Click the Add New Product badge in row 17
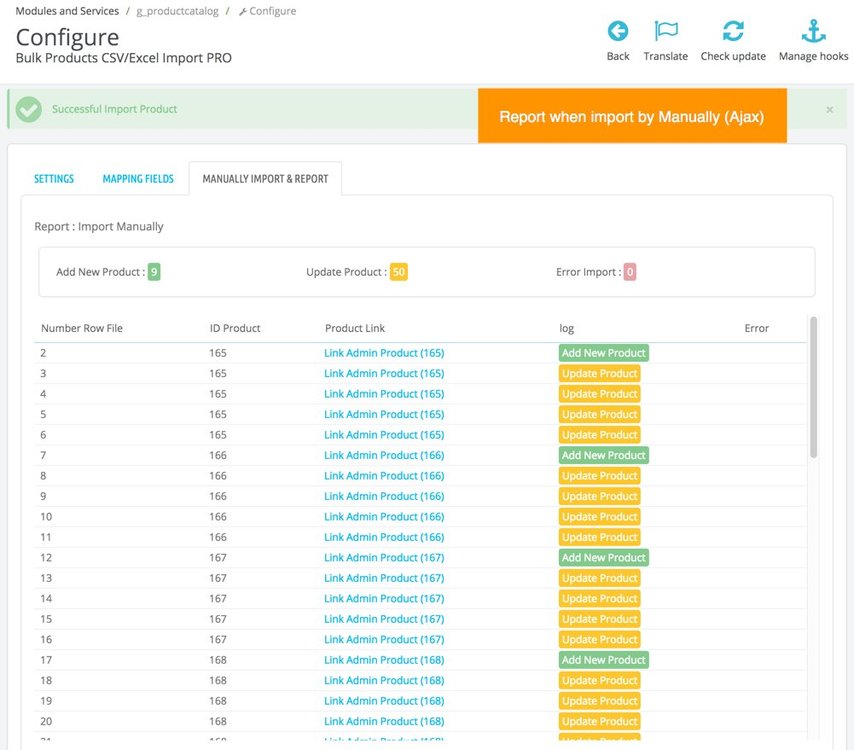 point(603,660)
